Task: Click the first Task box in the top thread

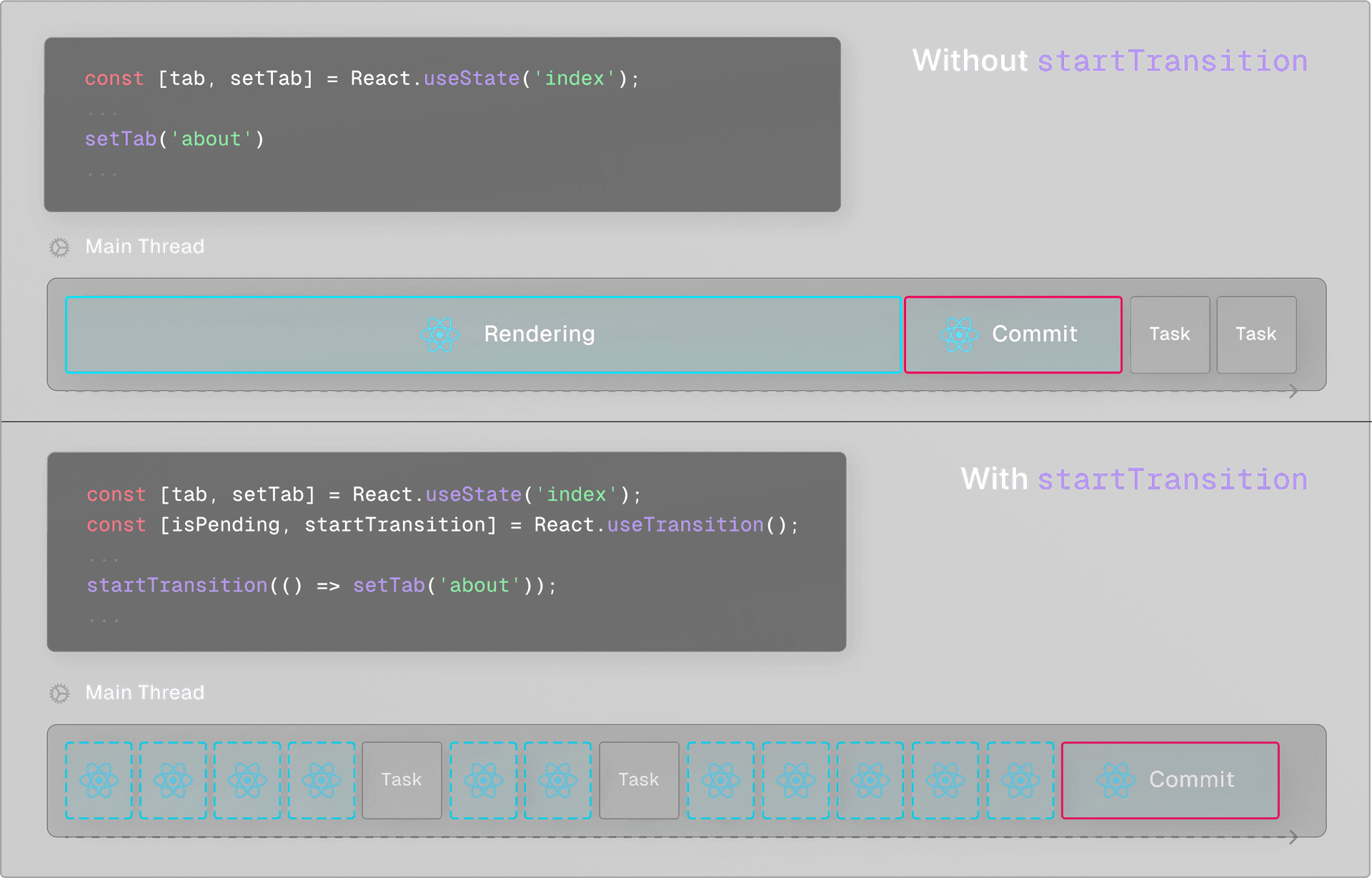Action: tap(1170, 334)
